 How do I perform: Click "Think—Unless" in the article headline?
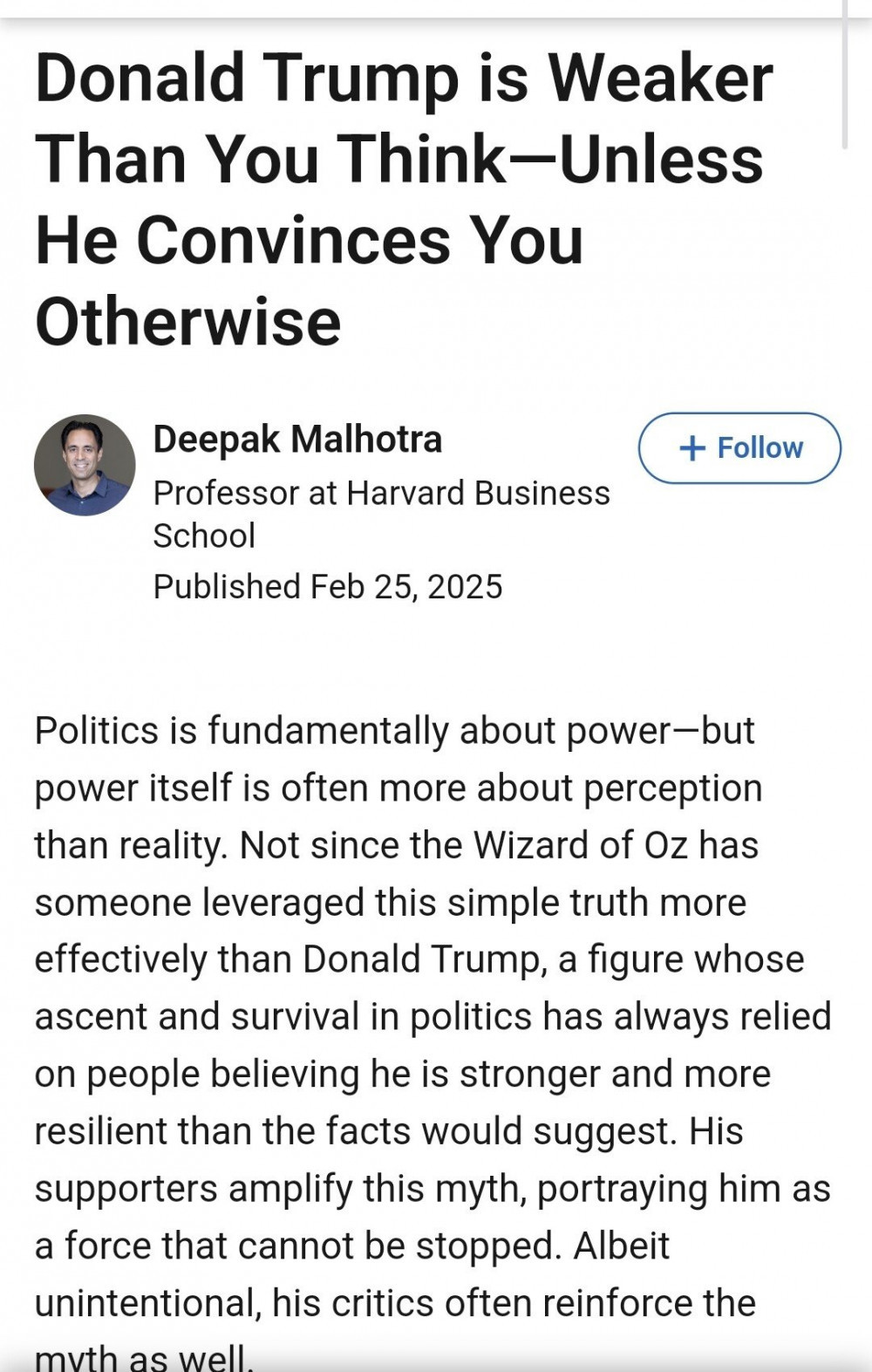click(550, 159)
